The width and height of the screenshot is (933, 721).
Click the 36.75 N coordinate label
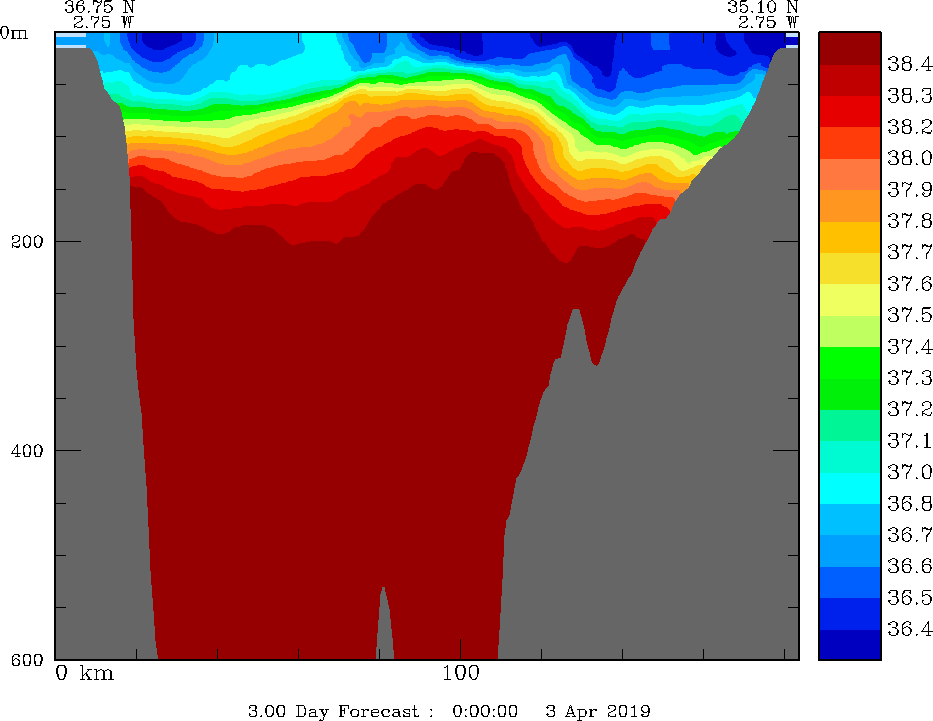click(x=99, y=6)
